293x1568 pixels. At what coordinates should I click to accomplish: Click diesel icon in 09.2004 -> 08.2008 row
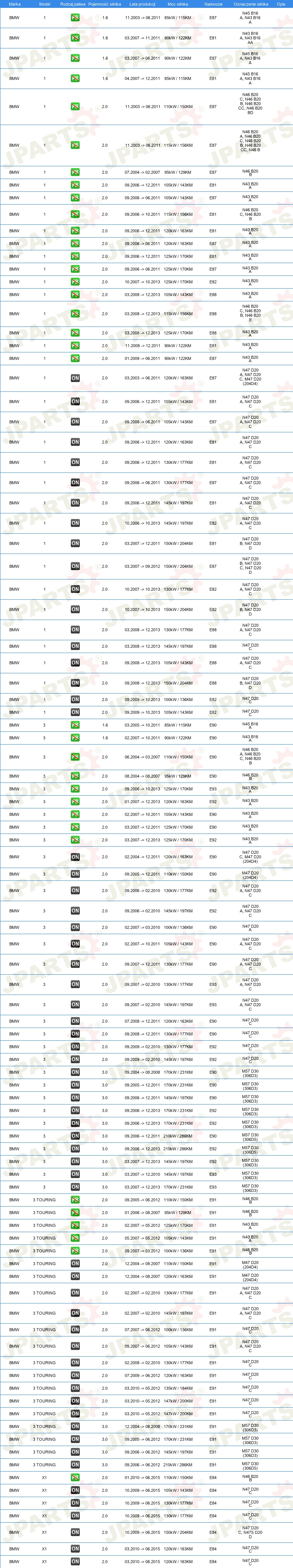tap(75, 1073)
